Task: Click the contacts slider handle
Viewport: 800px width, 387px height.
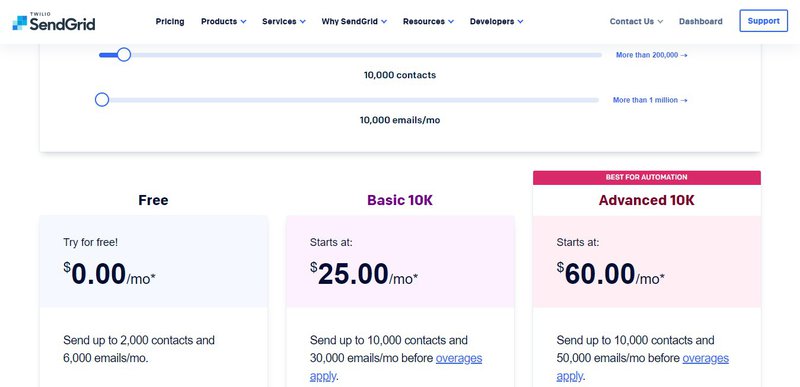Action: (123, 55)
